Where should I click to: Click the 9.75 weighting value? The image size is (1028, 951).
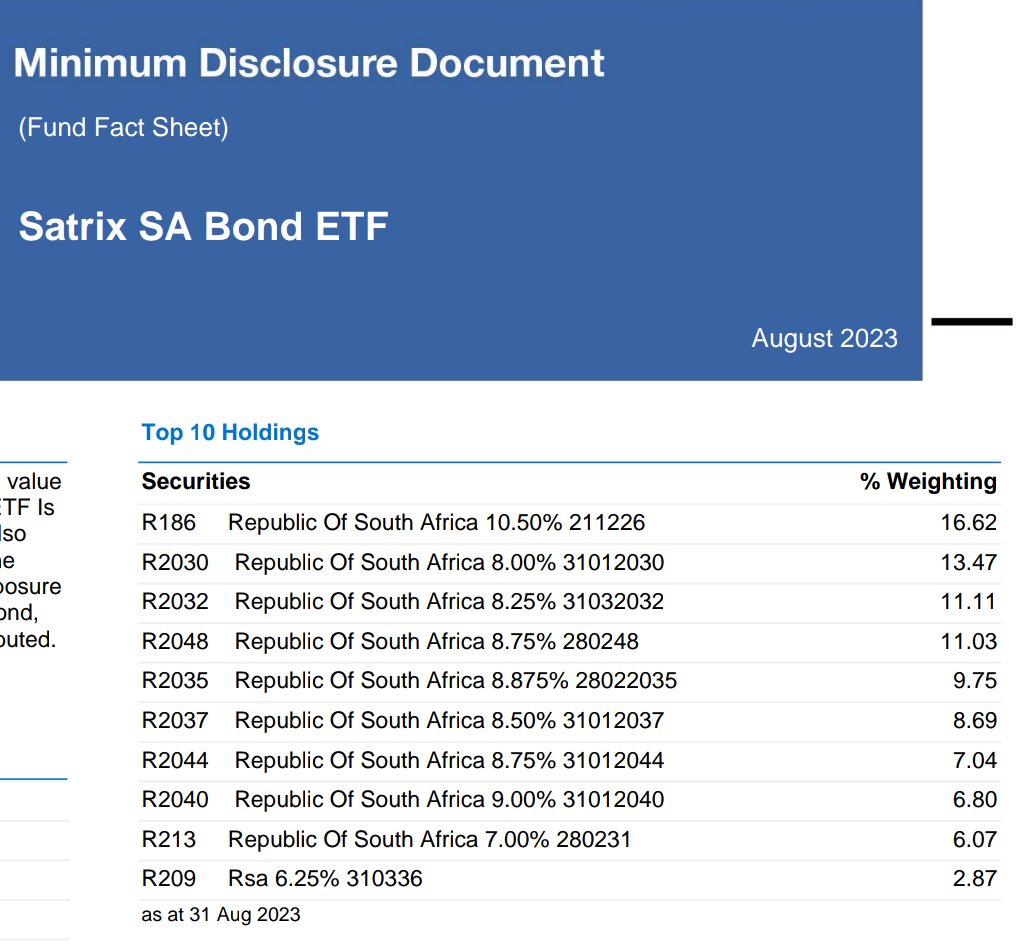coord(975,680)
